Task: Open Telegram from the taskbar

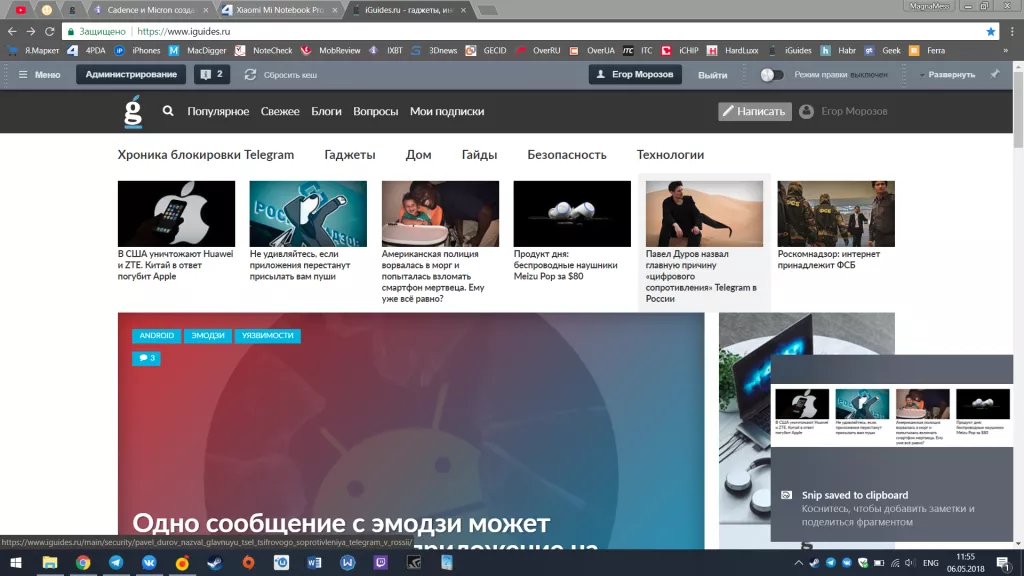Action: point(114,562)
